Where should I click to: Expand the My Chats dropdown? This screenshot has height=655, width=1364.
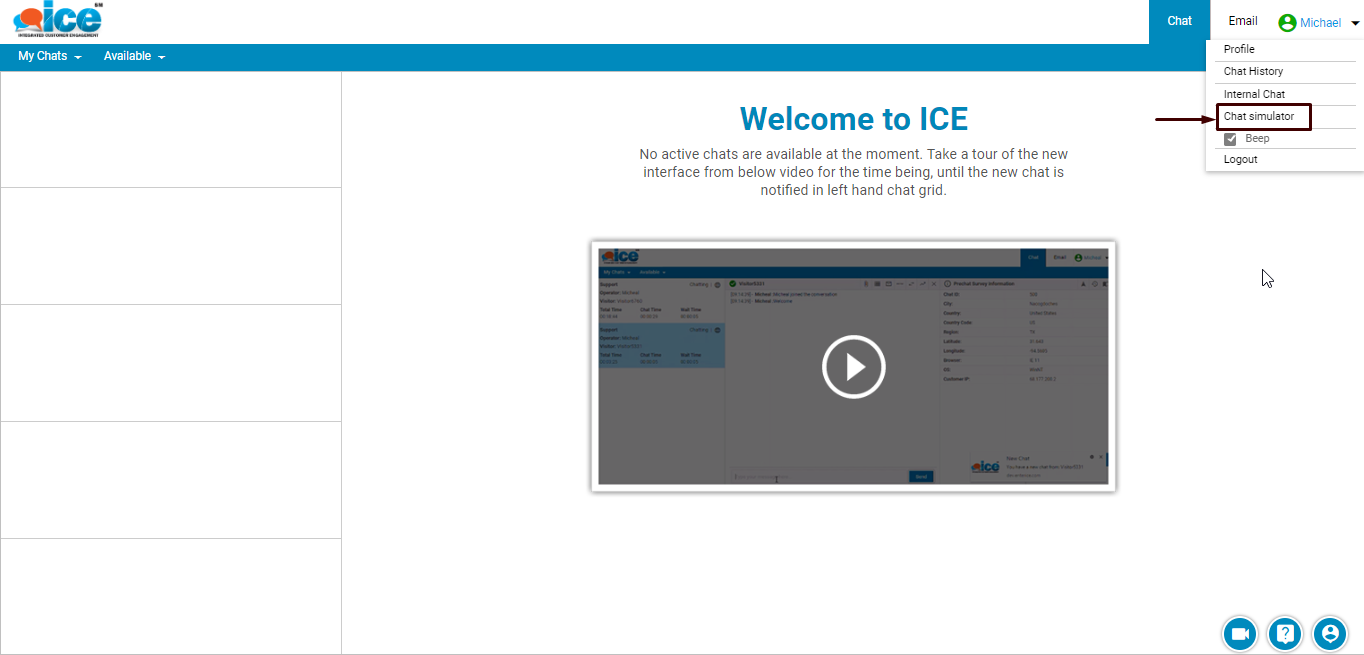click(x=49, y=57)
